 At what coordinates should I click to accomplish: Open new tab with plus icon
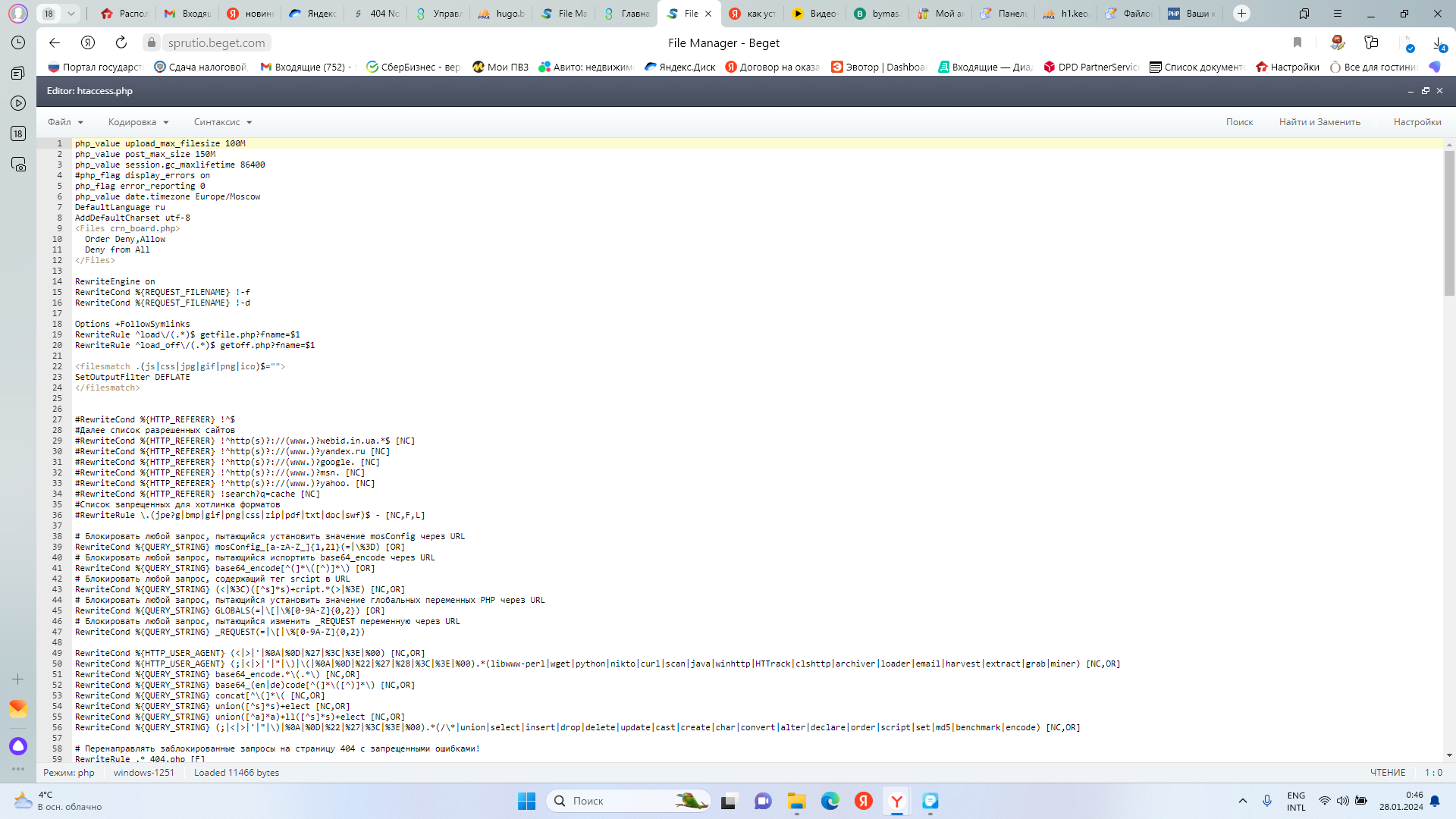tap(1241, 13)
